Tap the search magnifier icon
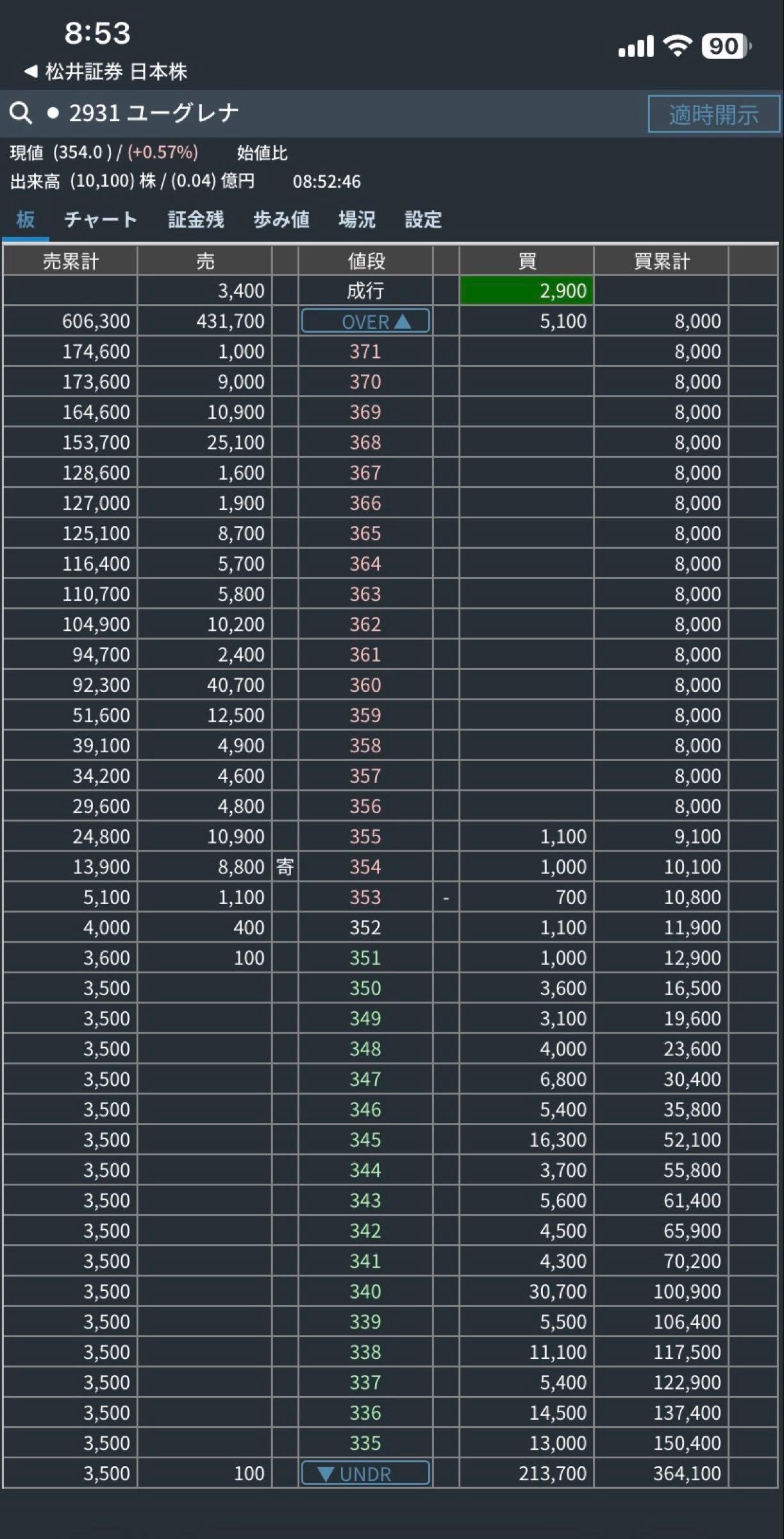Viewport: 784px width, 1539px height. pos(21,114)
